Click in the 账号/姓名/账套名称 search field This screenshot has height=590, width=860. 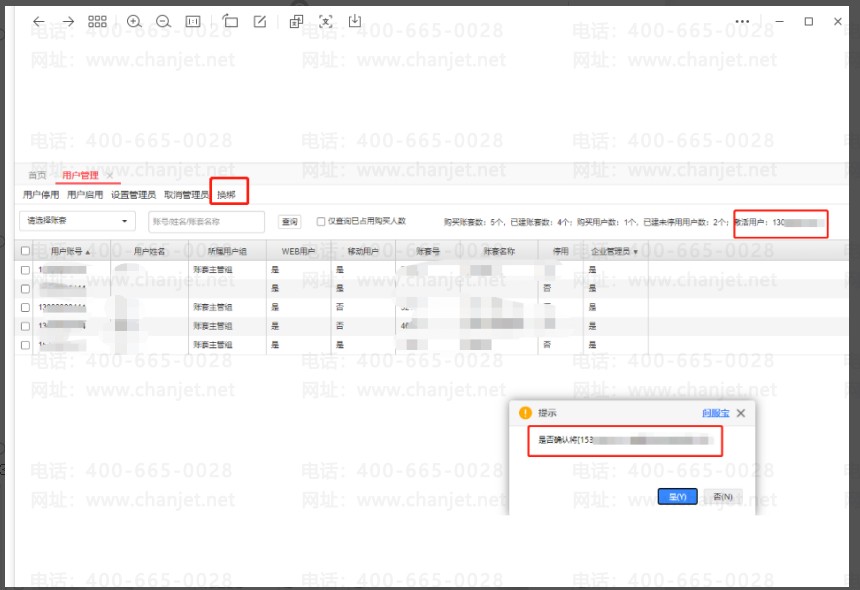point(206,221)
